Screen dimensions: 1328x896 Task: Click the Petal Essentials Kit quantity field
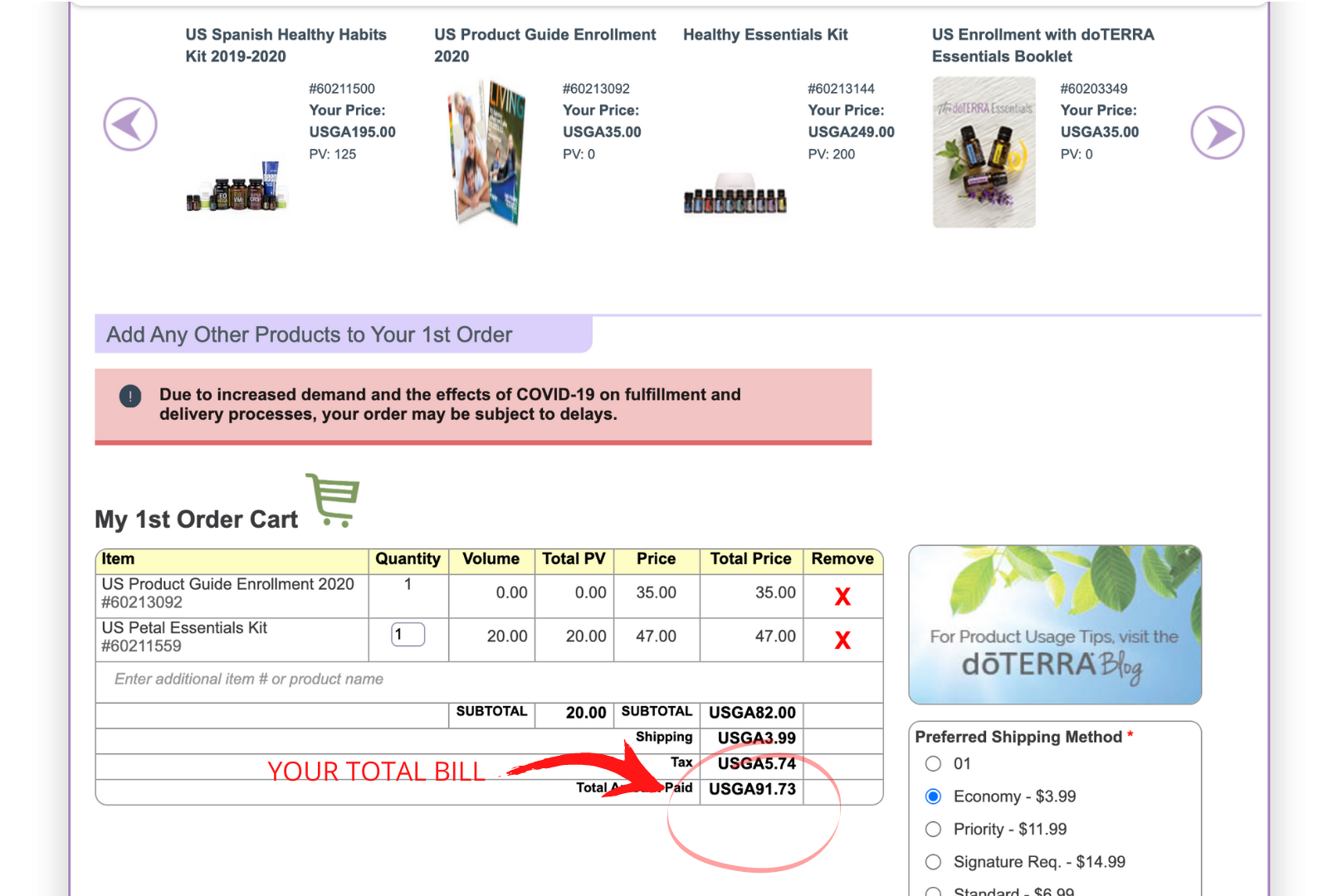(x=408, y=635)
